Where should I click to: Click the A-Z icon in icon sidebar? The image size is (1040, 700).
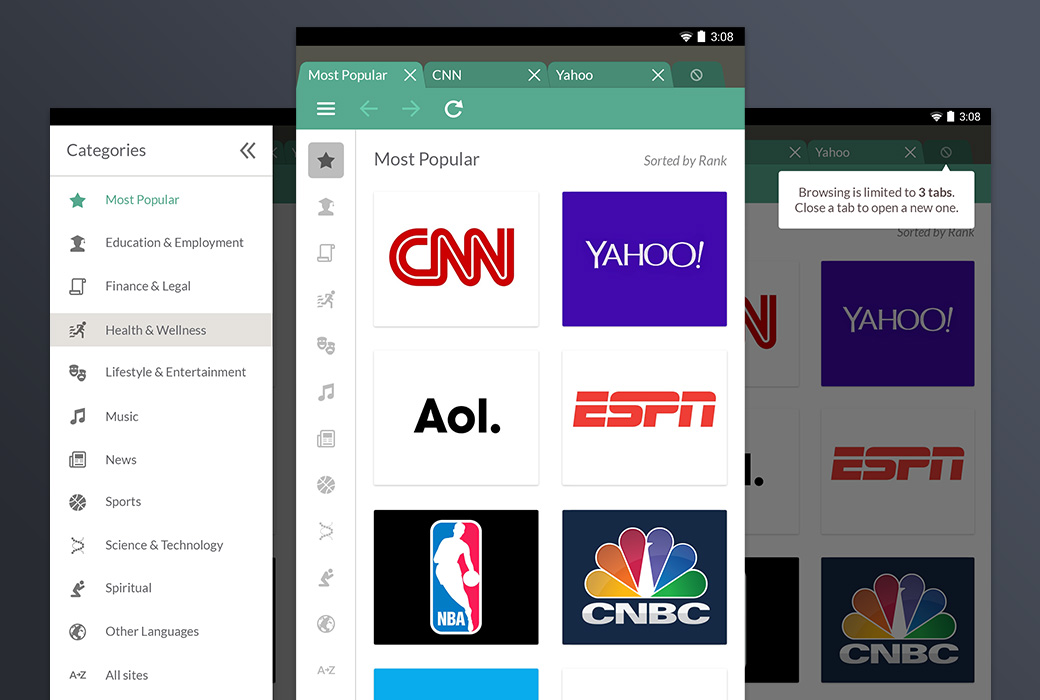[x=326, y=670]
